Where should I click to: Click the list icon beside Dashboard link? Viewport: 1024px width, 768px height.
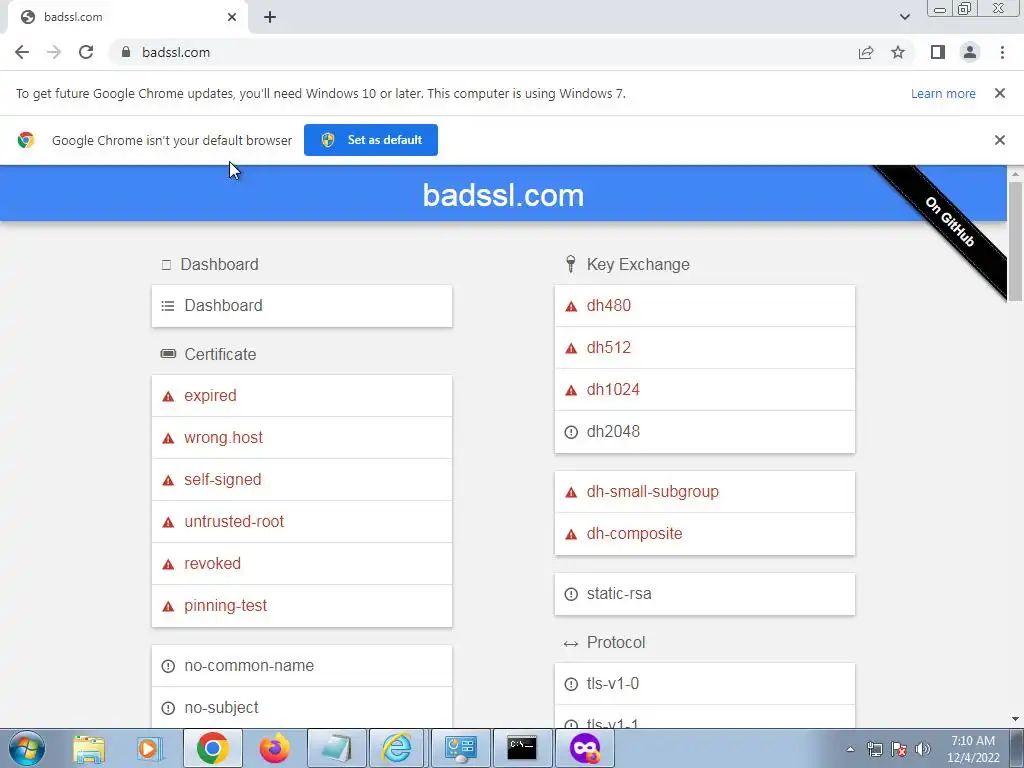[x=168, y=306]
